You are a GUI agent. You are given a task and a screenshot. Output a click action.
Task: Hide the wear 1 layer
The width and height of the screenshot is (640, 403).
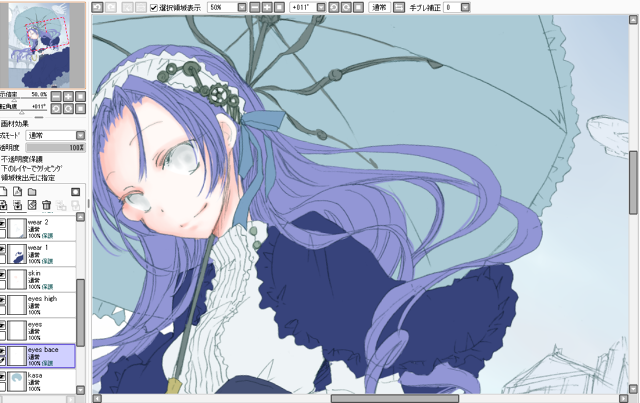coord(2,248)
